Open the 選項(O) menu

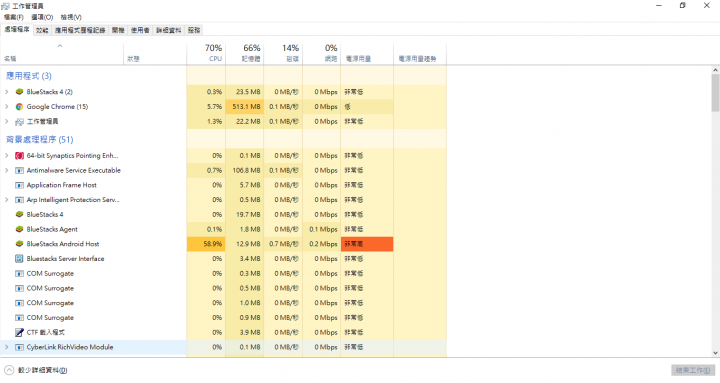coord(42,17)
